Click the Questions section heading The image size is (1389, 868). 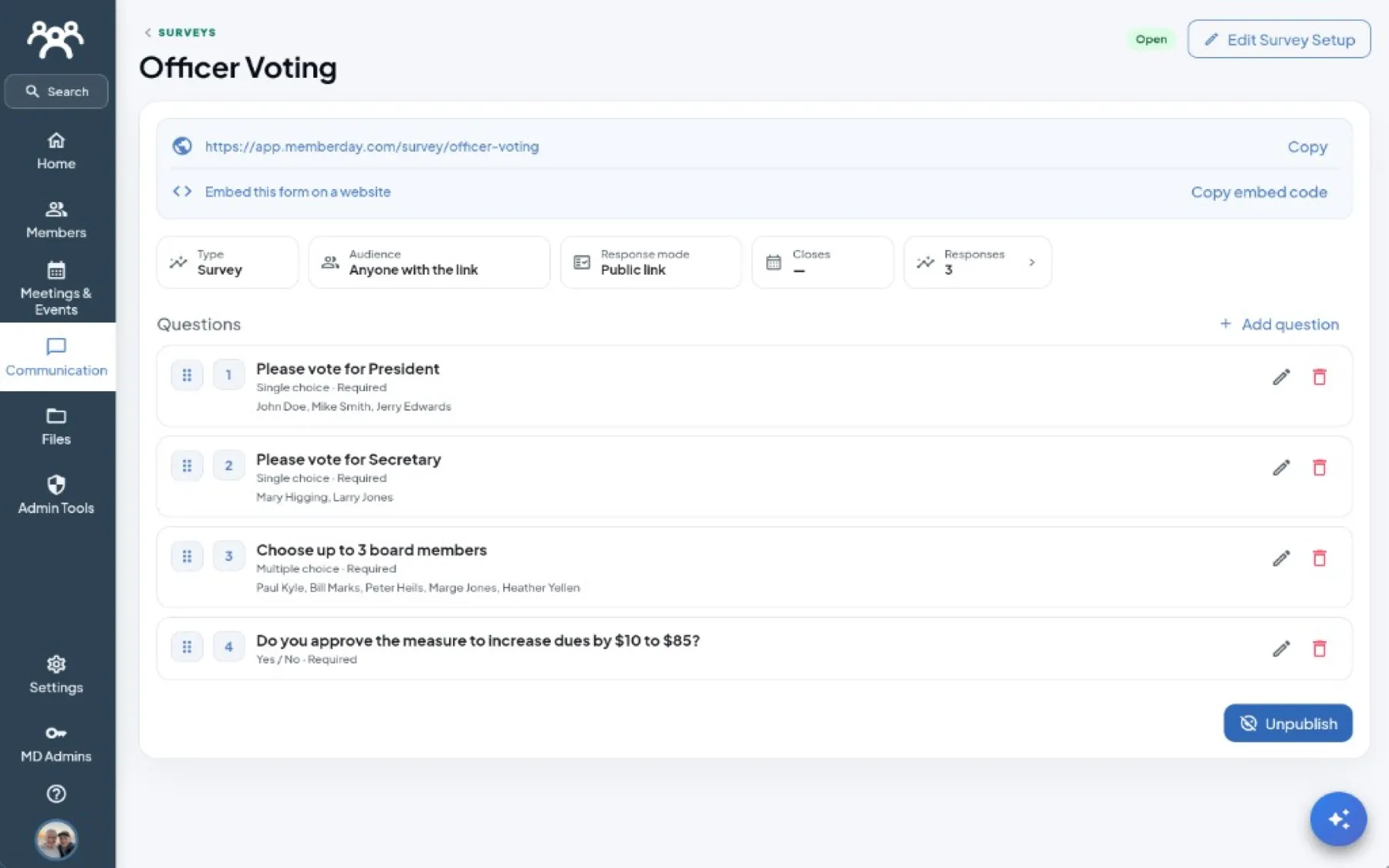point(198,325)
